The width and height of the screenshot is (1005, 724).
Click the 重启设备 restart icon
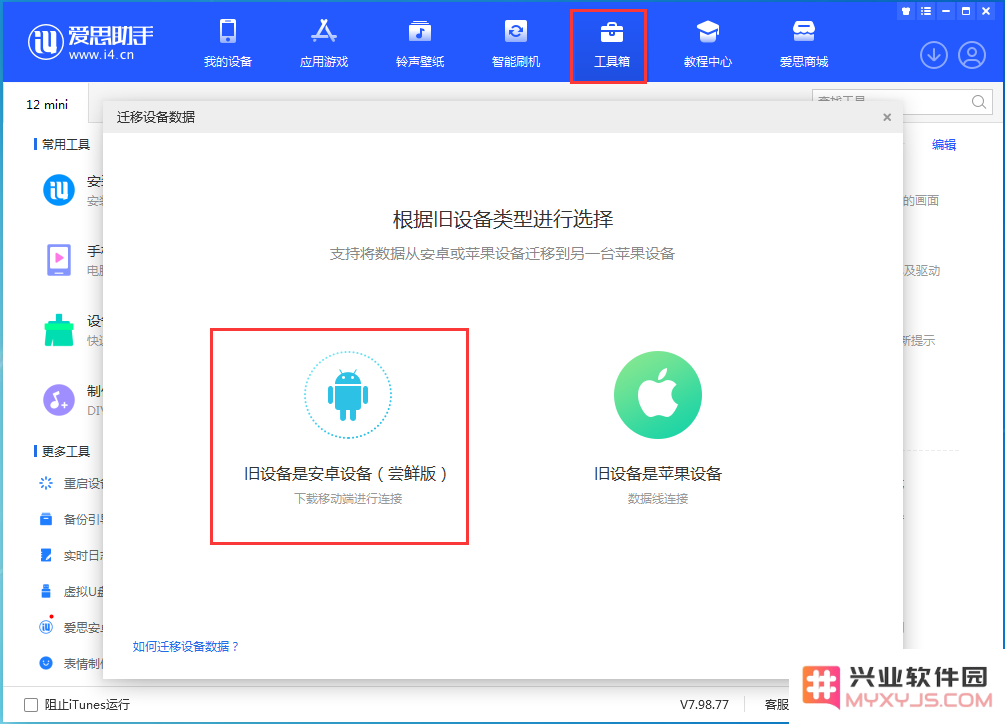click(46, 483)
